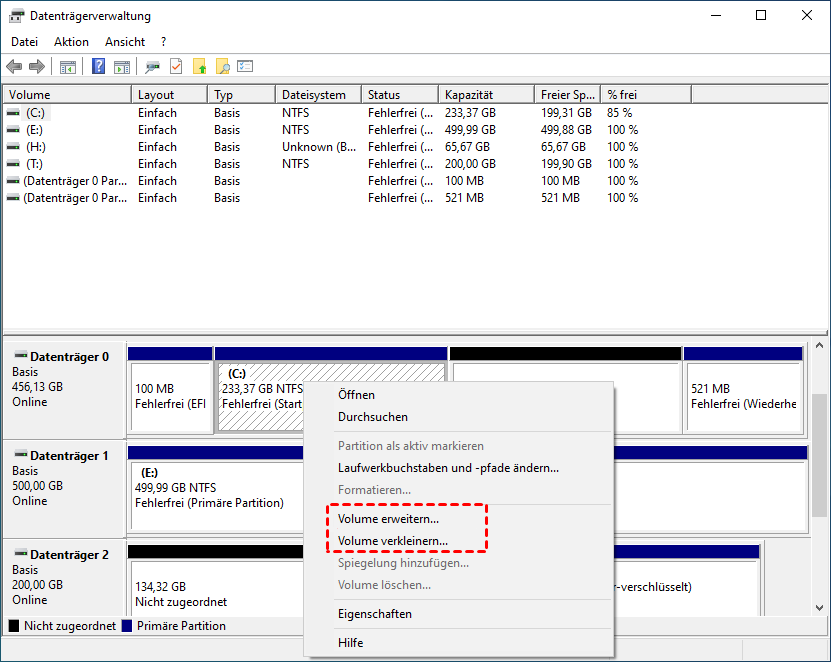Open the ? help menu
Screen dimensions: 831x662
point(163,42)
